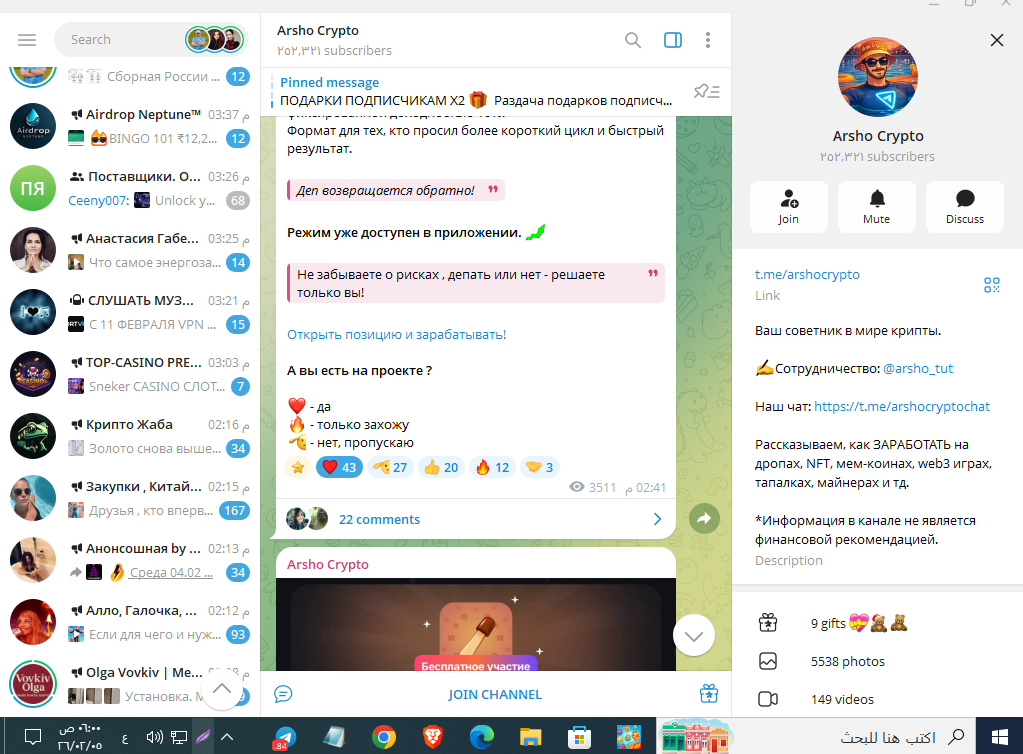Open the Алло, Галочка channel
Screen dimensions: 1023x754
(130, 622)
